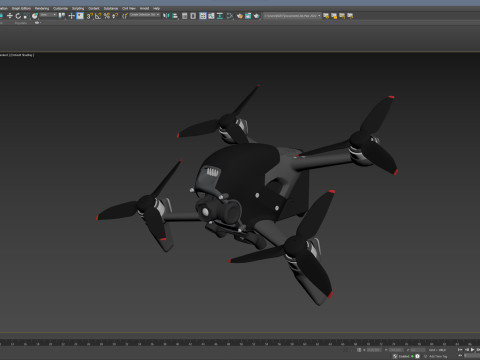Open the project folder path dropdown

[x=292, y=16]
